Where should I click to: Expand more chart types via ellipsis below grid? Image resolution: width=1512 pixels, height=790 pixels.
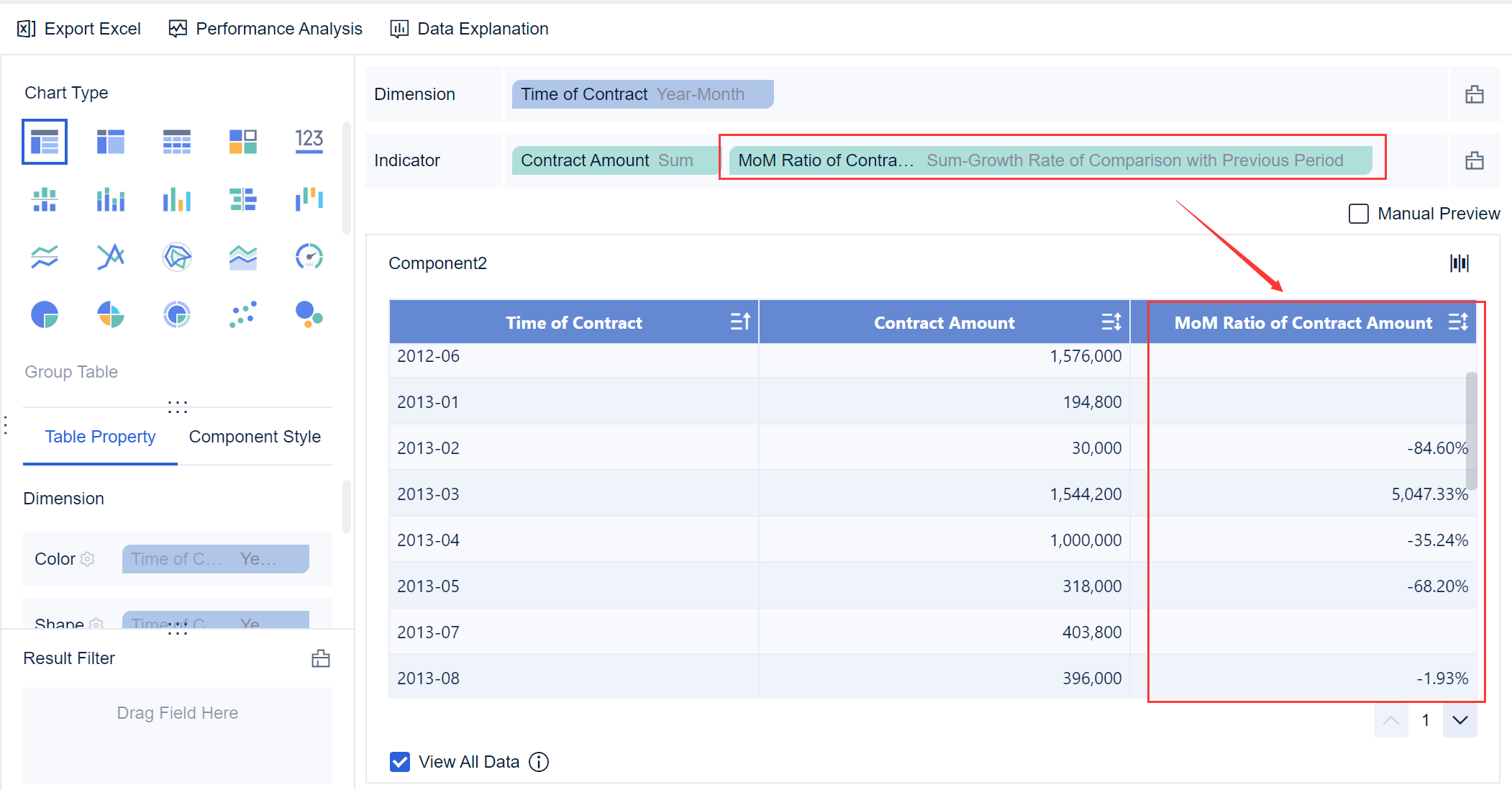pyautogui.click(x=177, y=407)
